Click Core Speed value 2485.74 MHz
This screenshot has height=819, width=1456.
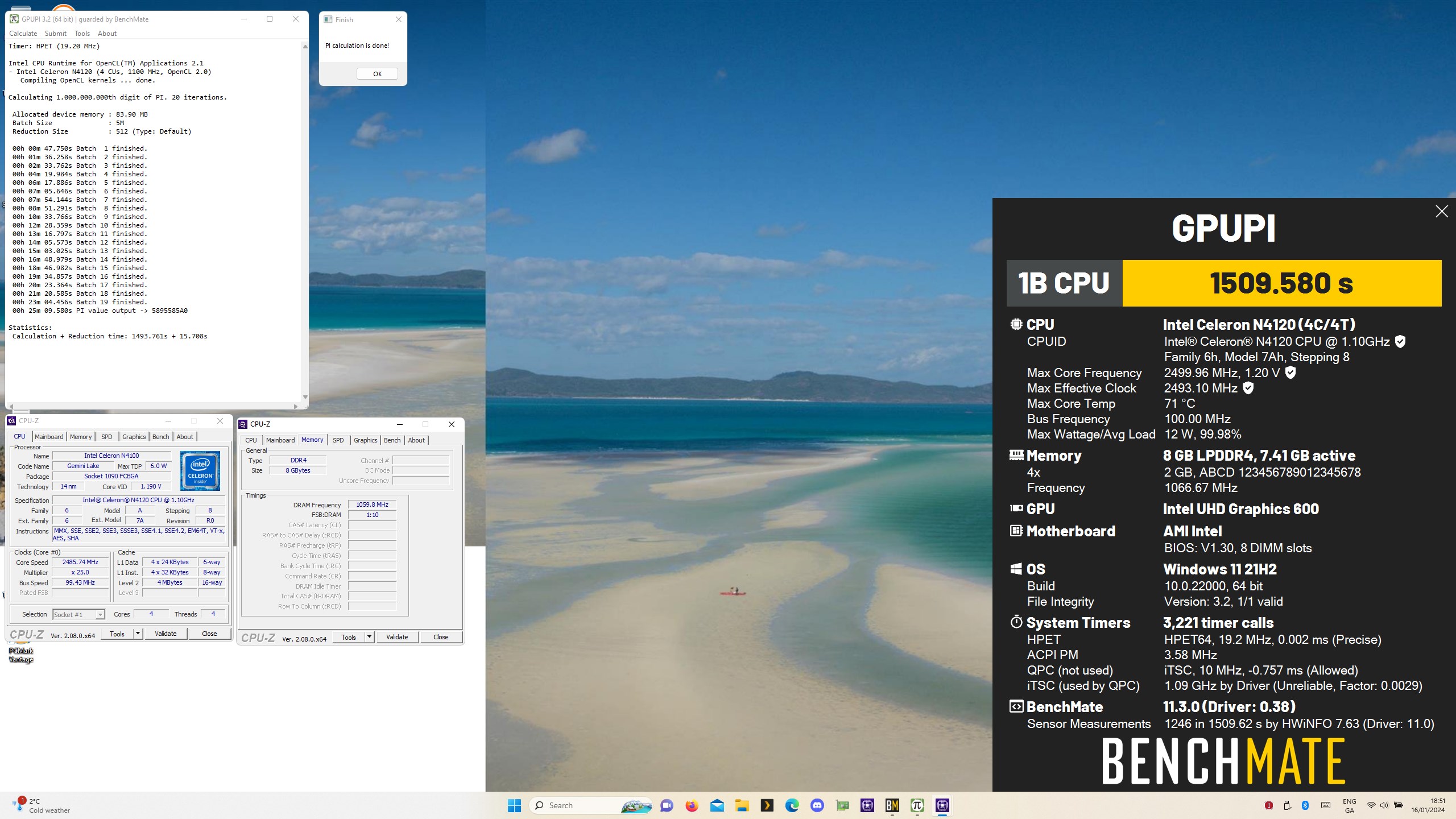click(x=80, y=562)
